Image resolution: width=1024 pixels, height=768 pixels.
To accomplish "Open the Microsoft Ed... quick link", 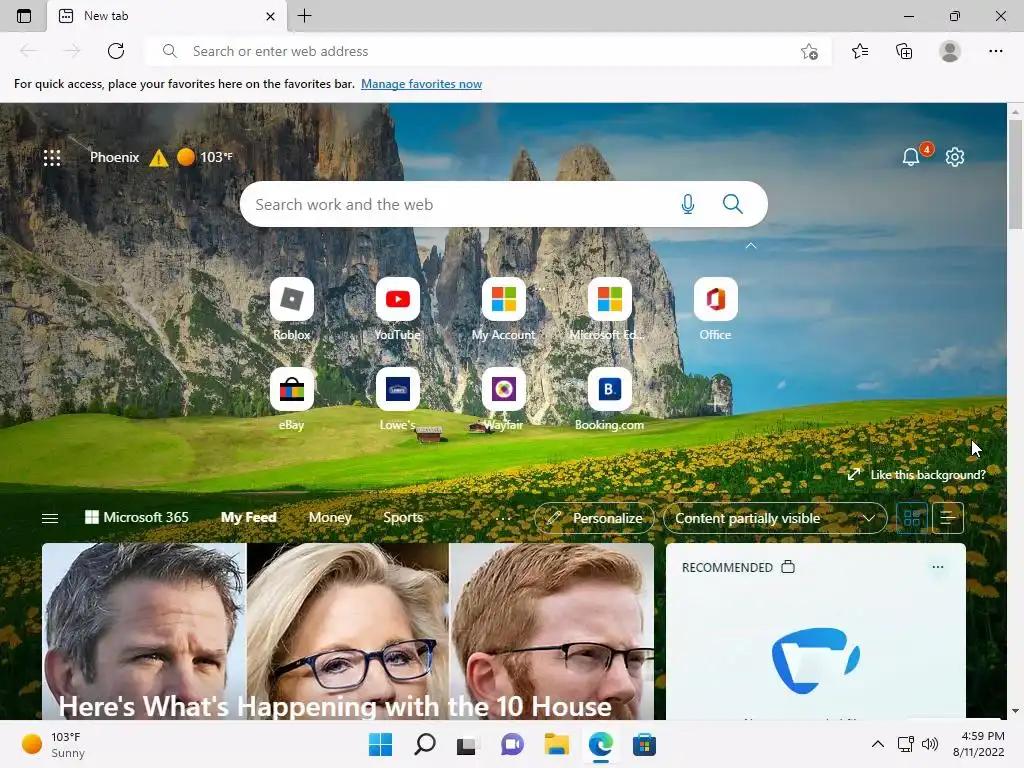I will 609,309.
